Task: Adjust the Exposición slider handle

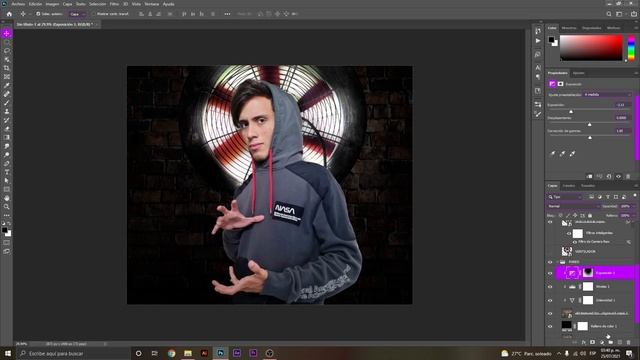Action: click(x=571, y=111)
